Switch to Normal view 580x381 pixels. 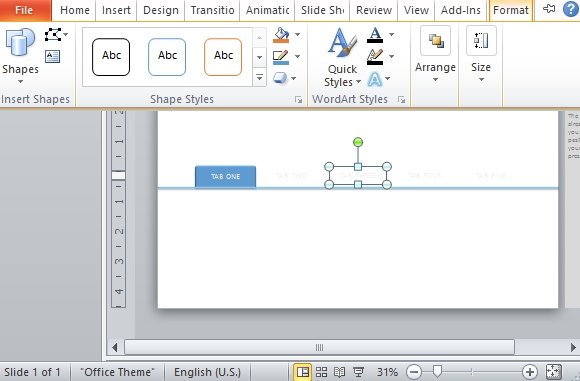pos(303,372)
